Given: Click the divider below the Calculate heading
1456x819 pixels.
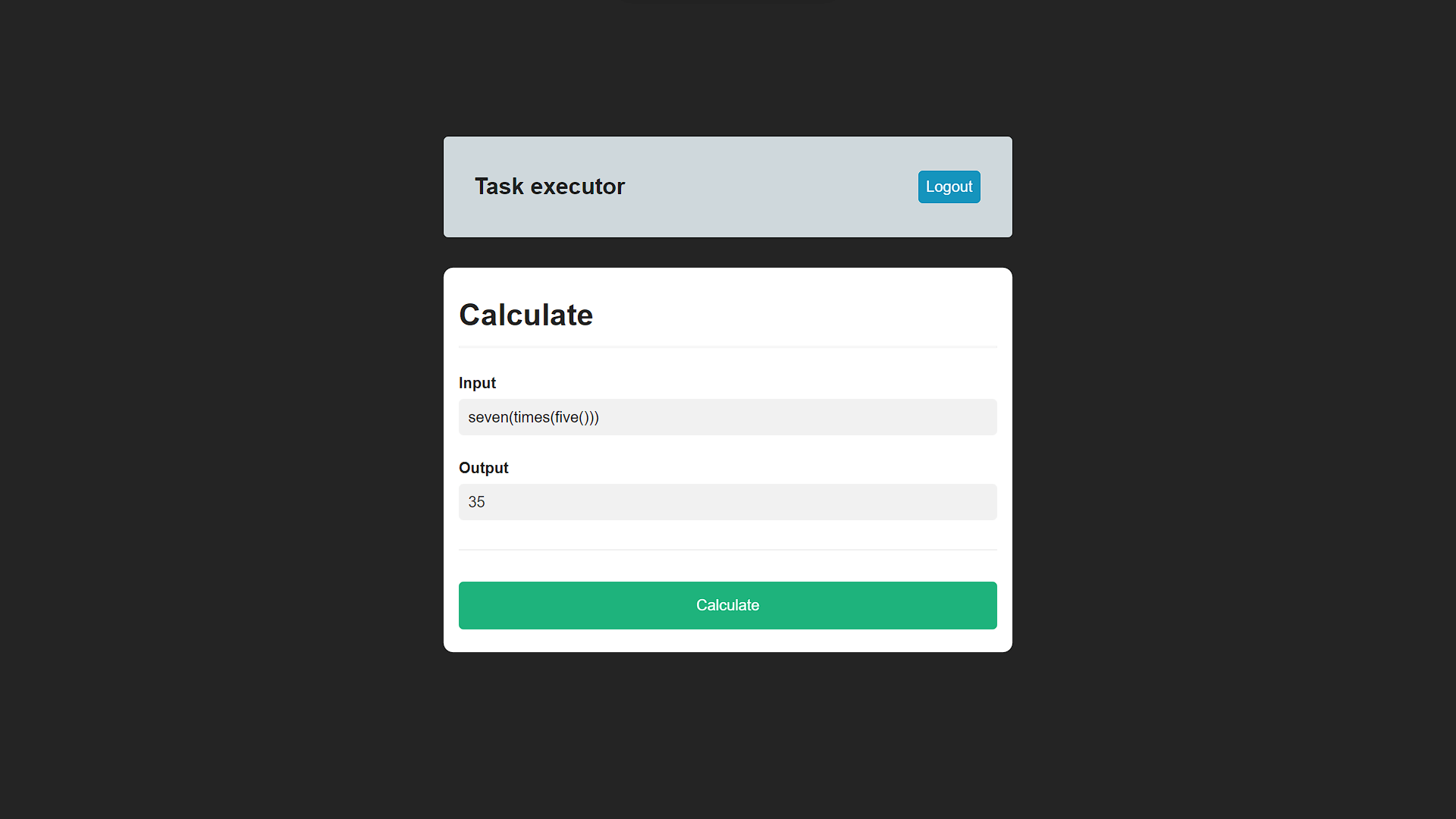Looking at the screenshot, I should click(x=727, y=347).
